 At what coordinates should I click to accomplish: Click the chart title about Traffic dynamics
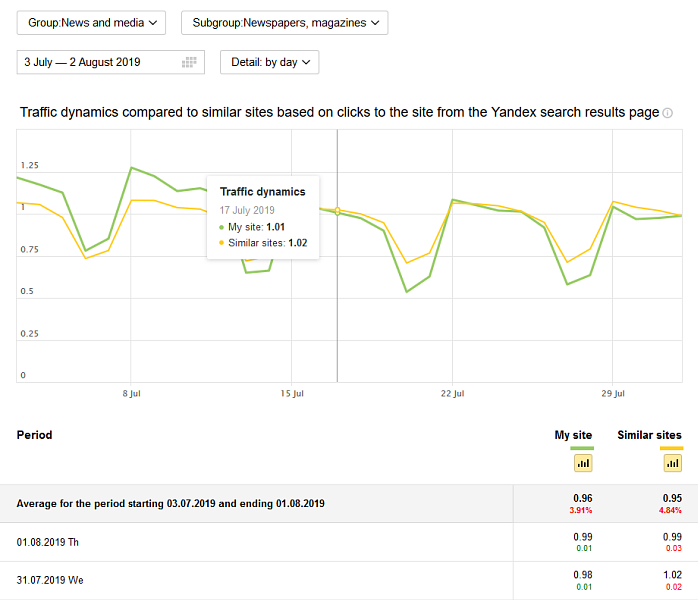[339, 112]
